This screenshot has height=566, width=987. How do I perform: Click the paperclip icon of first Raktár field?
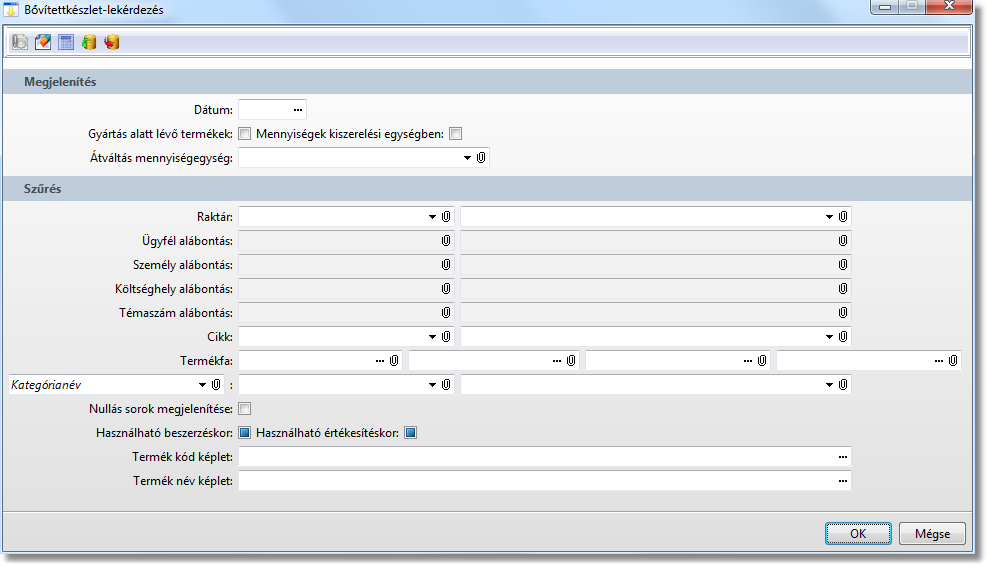coord(446,217)
